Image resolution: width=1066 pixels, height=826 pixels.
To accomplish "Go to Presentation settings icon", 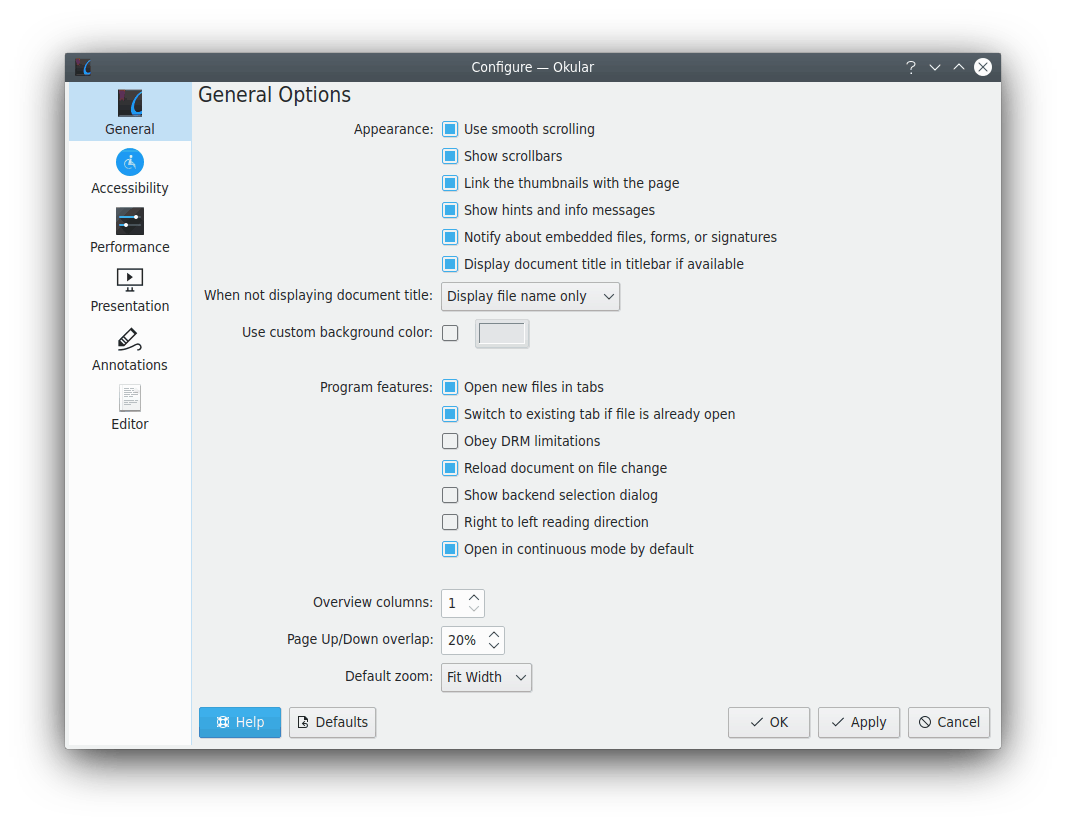I will tap(130, 280).
